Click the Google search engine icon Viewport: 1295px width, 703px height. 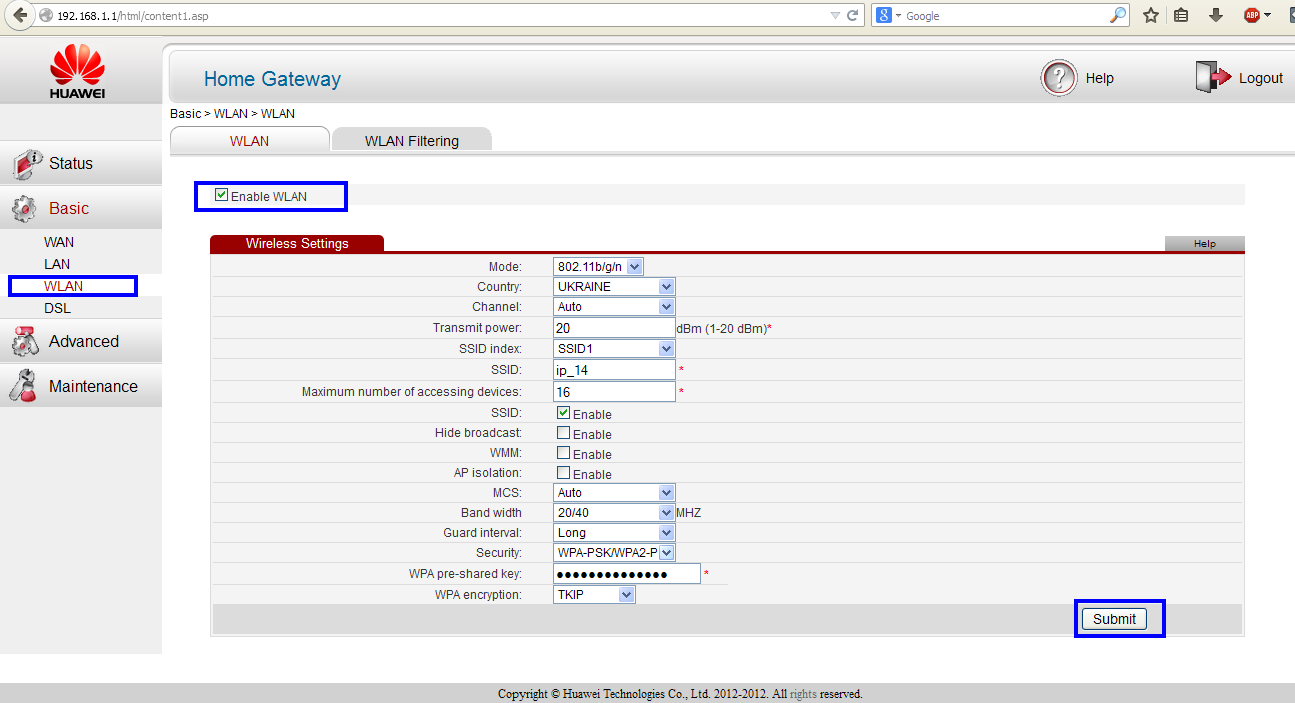pos(884,16)
